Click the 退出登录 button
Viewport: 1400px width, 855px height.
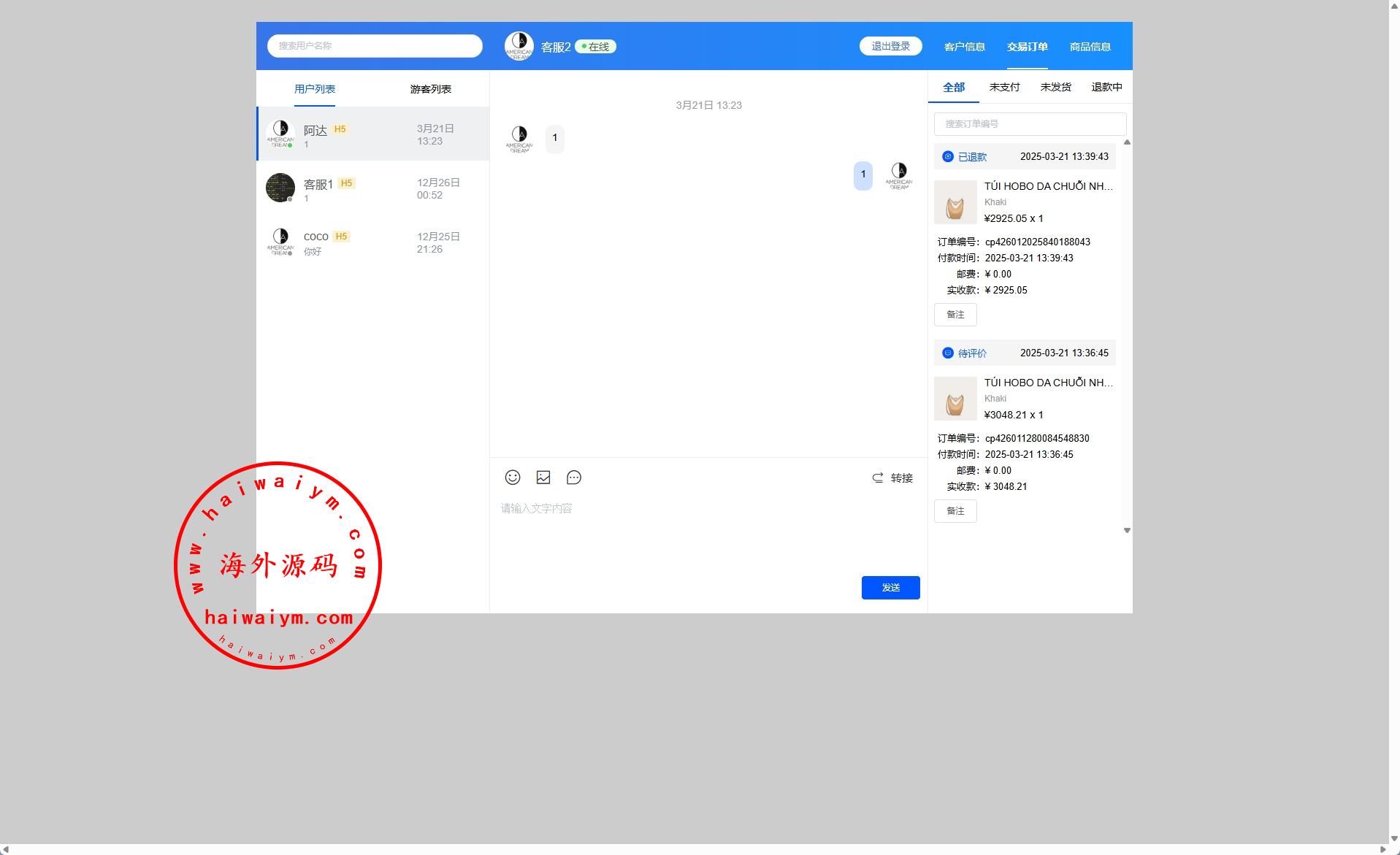pos(890,46)
